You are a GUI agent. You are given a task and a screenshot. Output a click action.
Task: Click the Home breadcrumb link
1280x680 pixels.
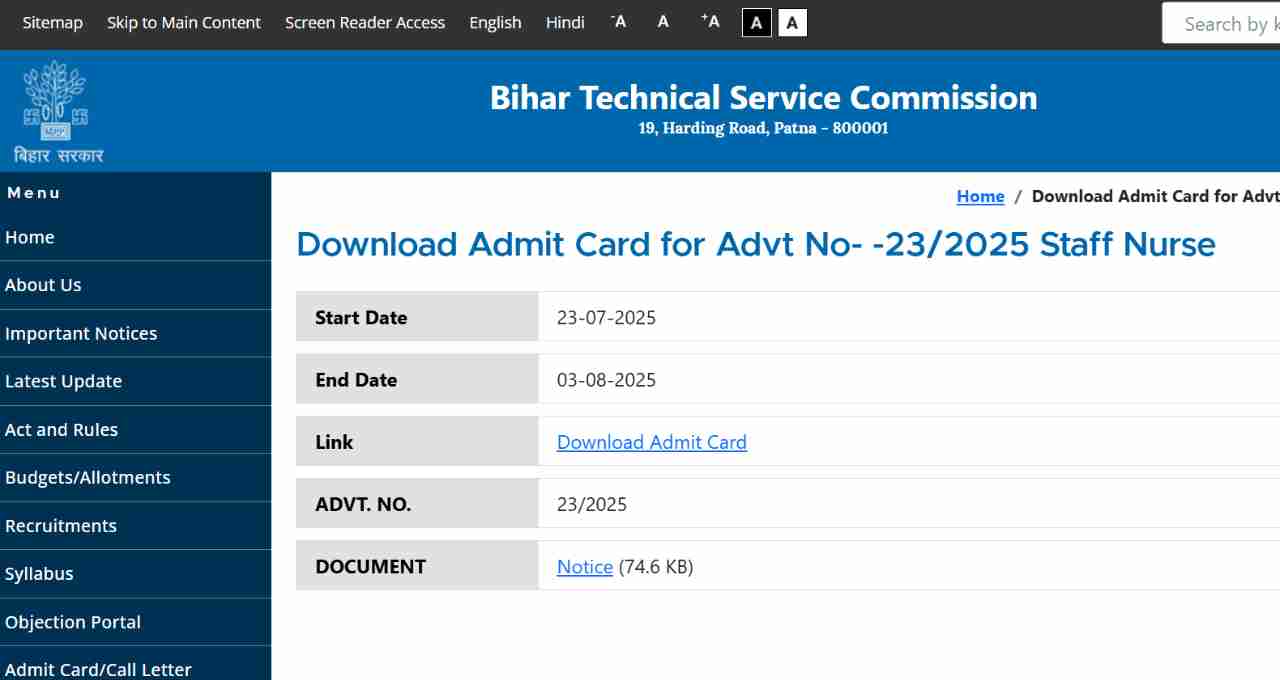click(x=980, y=196)
